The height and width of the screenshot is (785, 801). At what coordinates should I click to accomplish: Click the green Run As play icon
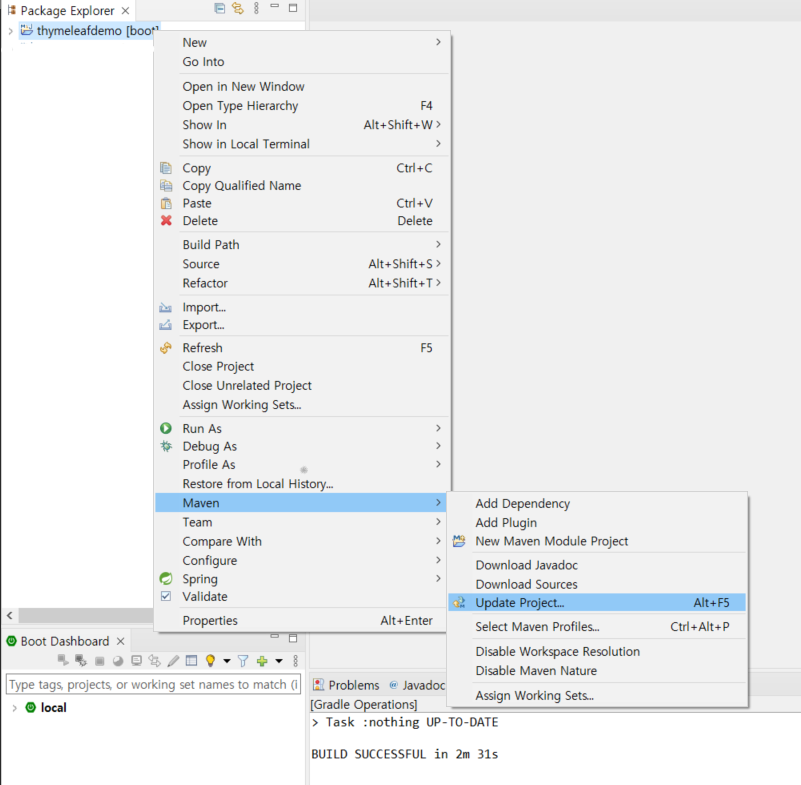[x=166, y=428]
